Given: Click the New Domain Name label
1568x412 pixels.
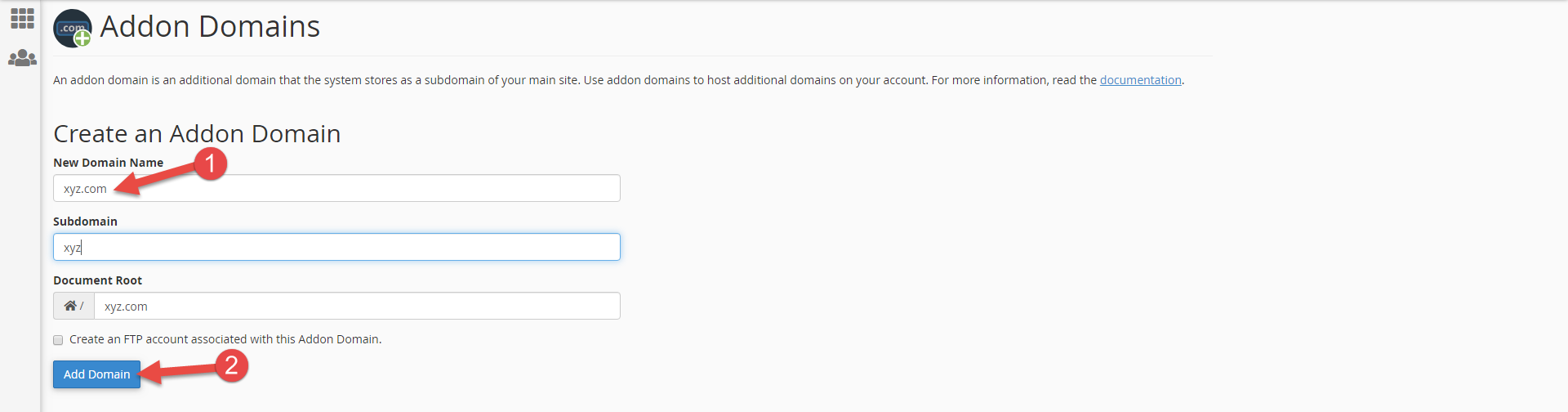Looking at the screenshot, I should point(108,163).
